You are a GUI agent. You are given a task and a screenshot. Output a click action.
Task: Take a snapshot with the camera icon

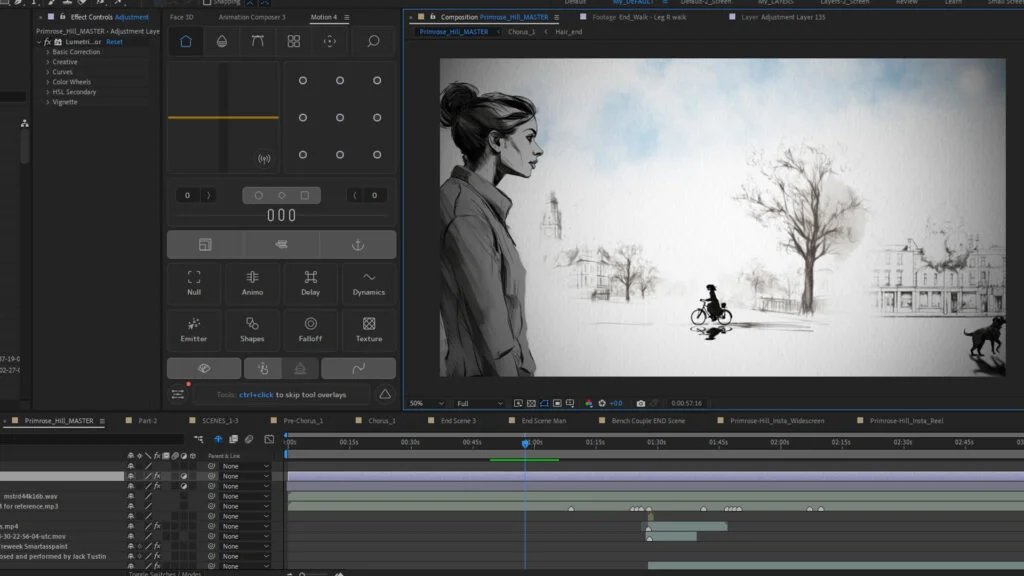pos(641,404)
